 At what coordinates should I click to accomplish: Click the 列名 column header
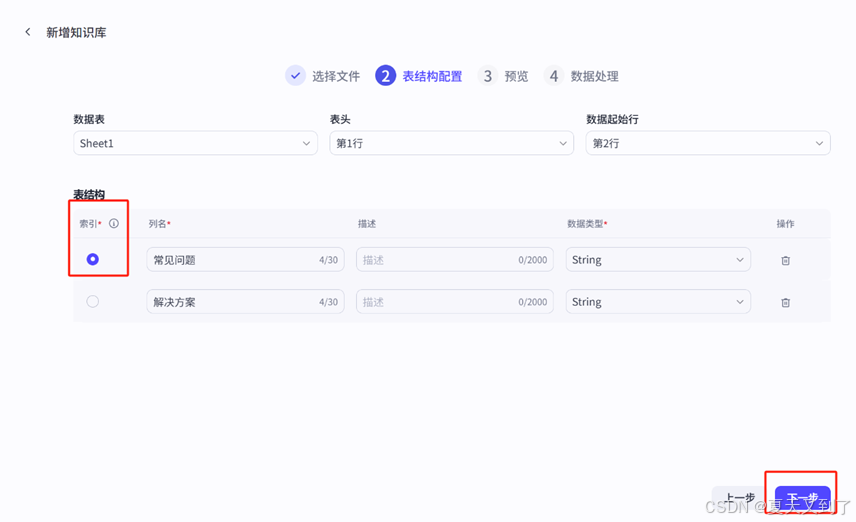(159, 224)
